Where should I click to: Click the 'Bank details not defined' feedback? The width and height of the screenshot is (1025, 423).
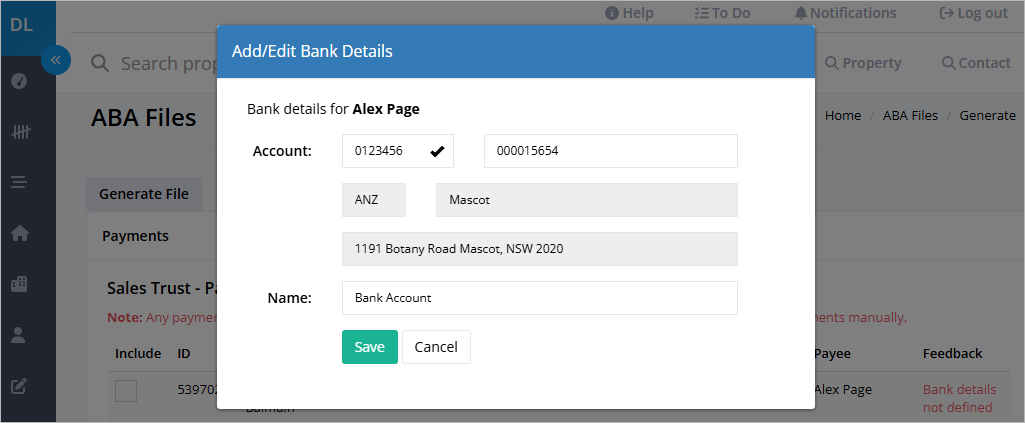tap(959, 398)
